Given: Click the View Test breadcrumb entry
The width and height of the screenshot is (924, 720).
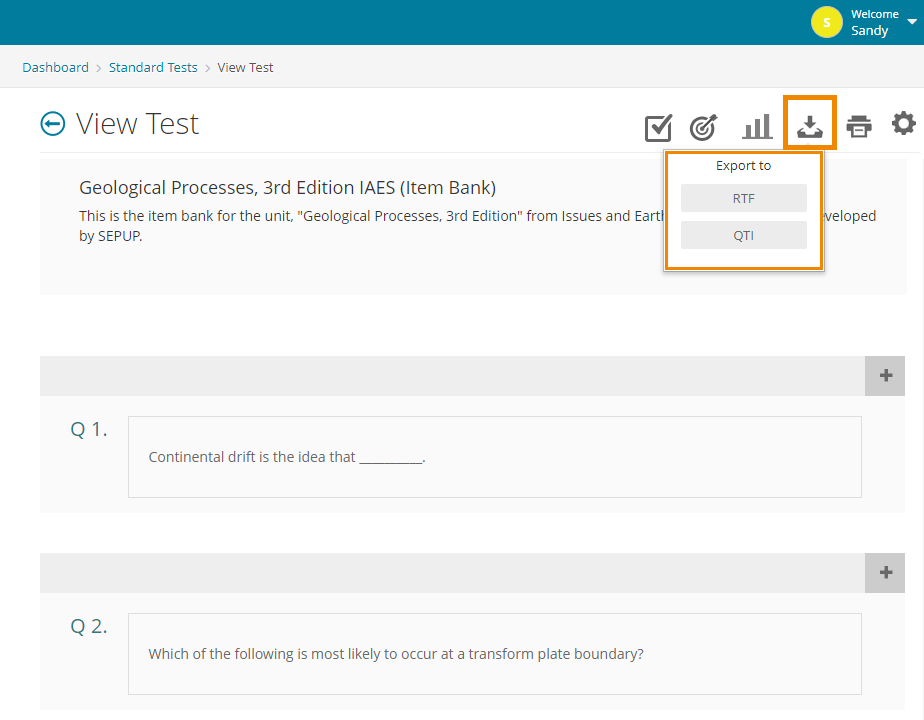Looking at the screenshot, I should 245,67.
